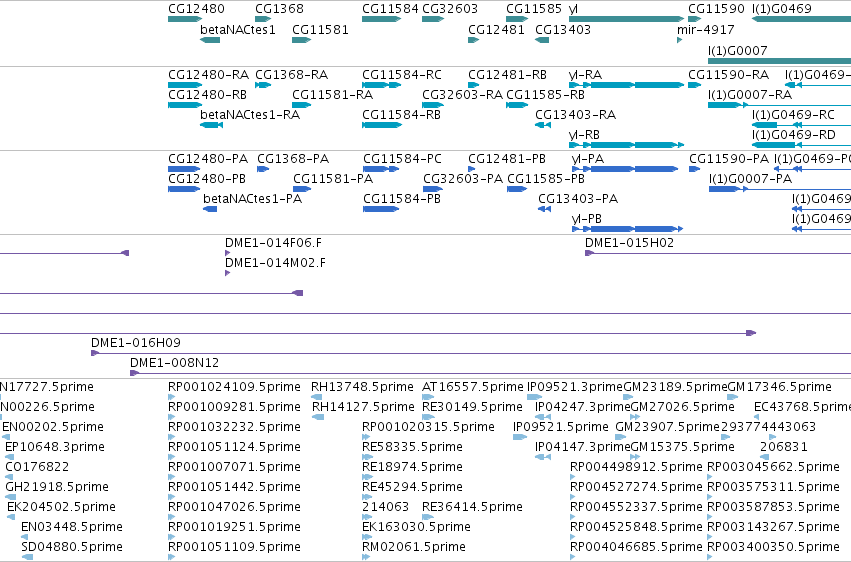851x562 pixels.
Task: Select the DME1-016H09 BAC label
Action: (x=136, y=342)
